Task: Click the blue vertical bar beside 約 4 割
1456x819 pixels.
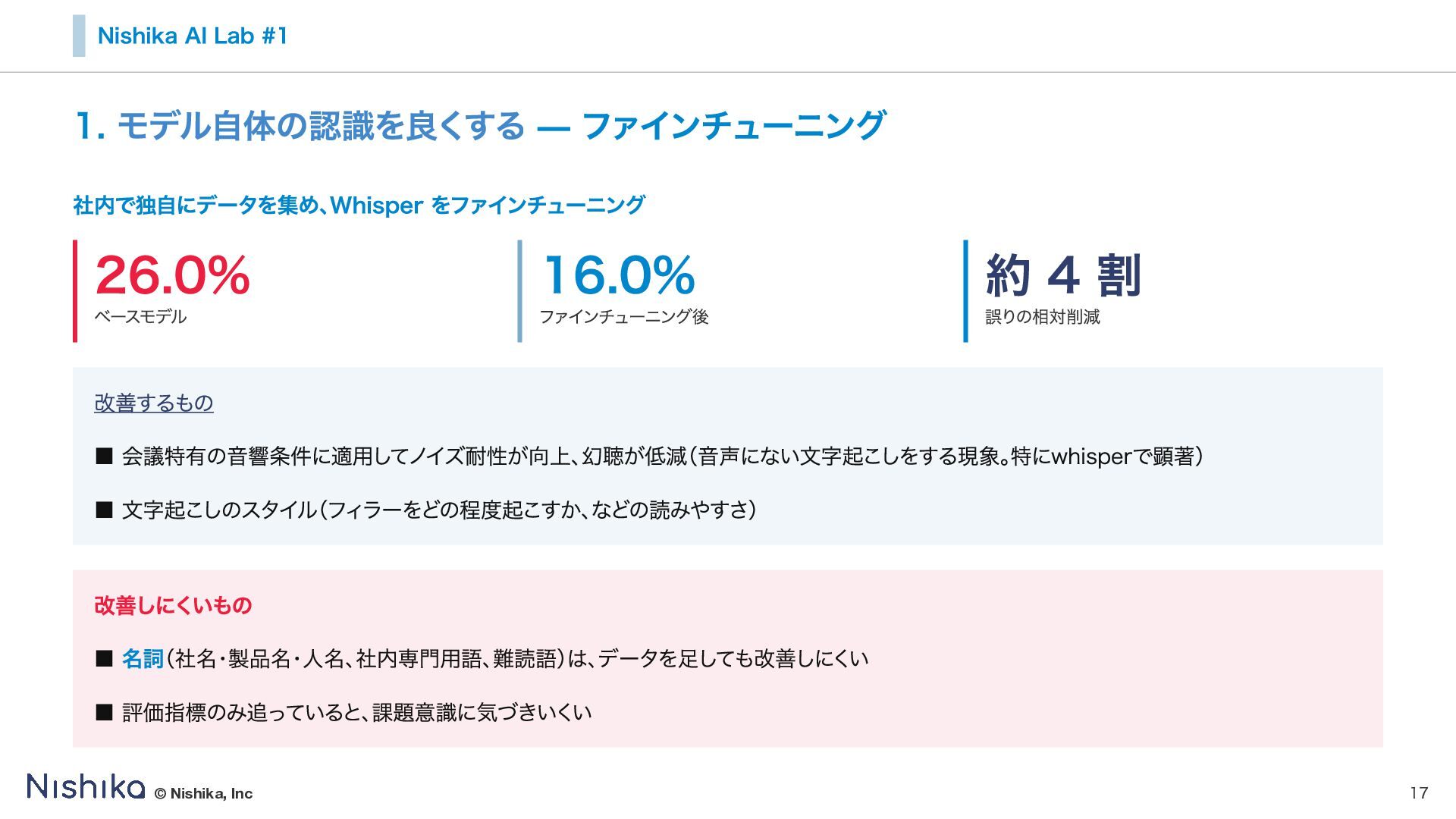Action: coord(965,291)
